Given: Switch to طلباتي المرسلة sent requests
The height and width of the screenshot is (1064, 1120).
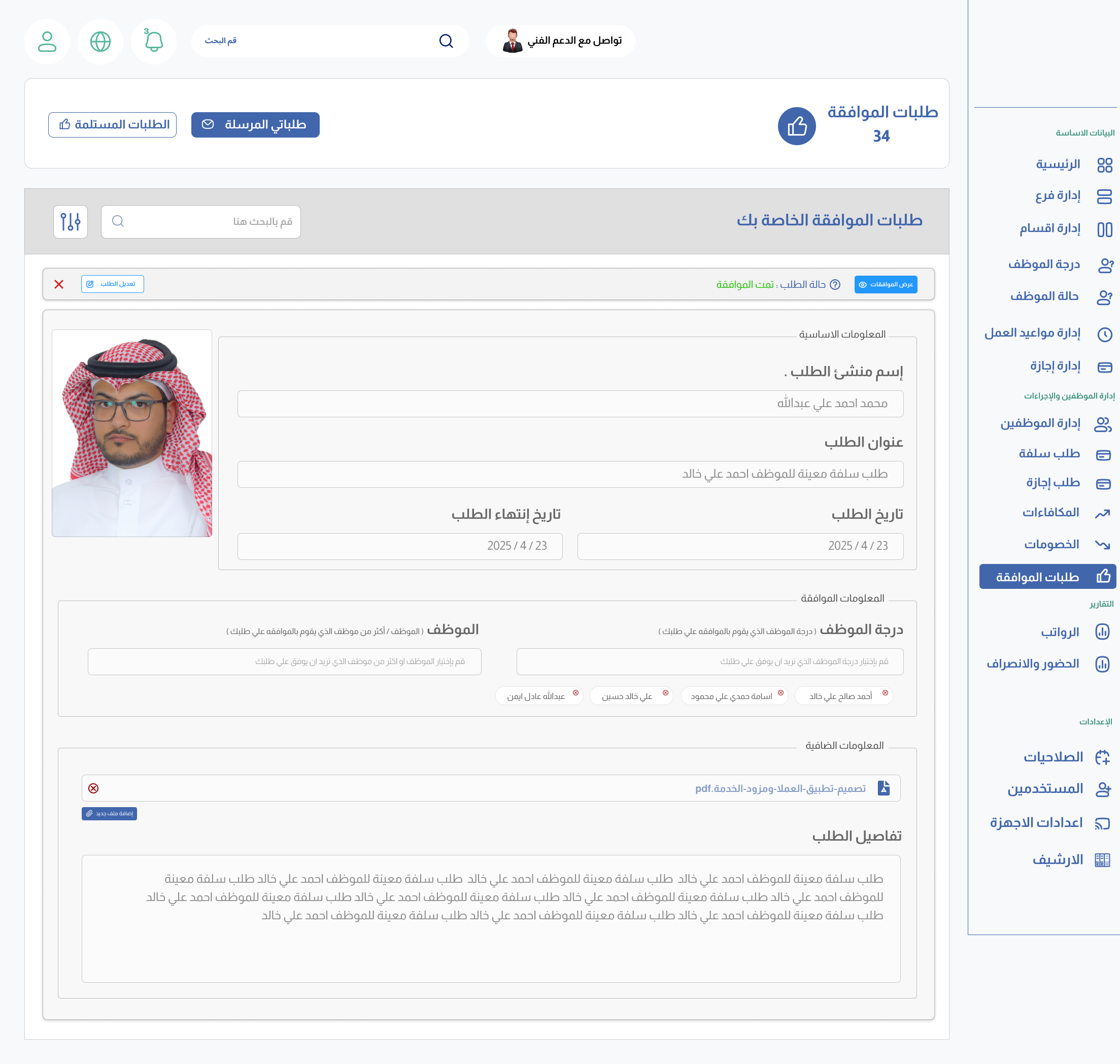Looking at the screenshot, I should [255, 125].
